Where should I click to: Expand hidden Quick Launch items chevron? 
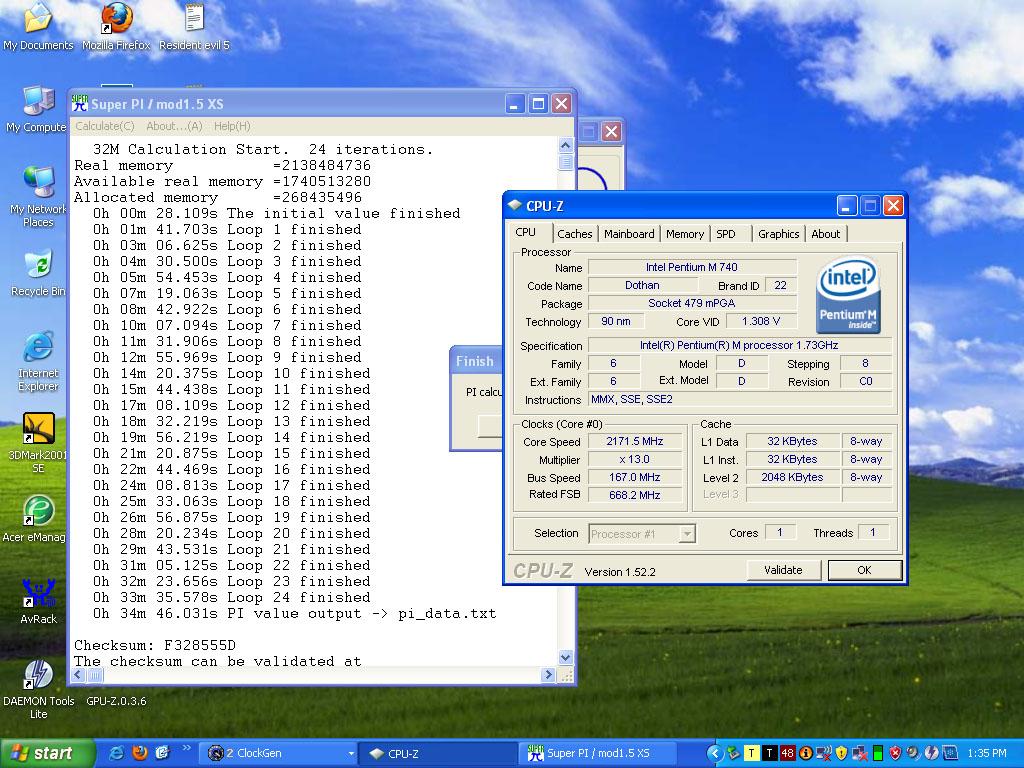tap(186, 748)
